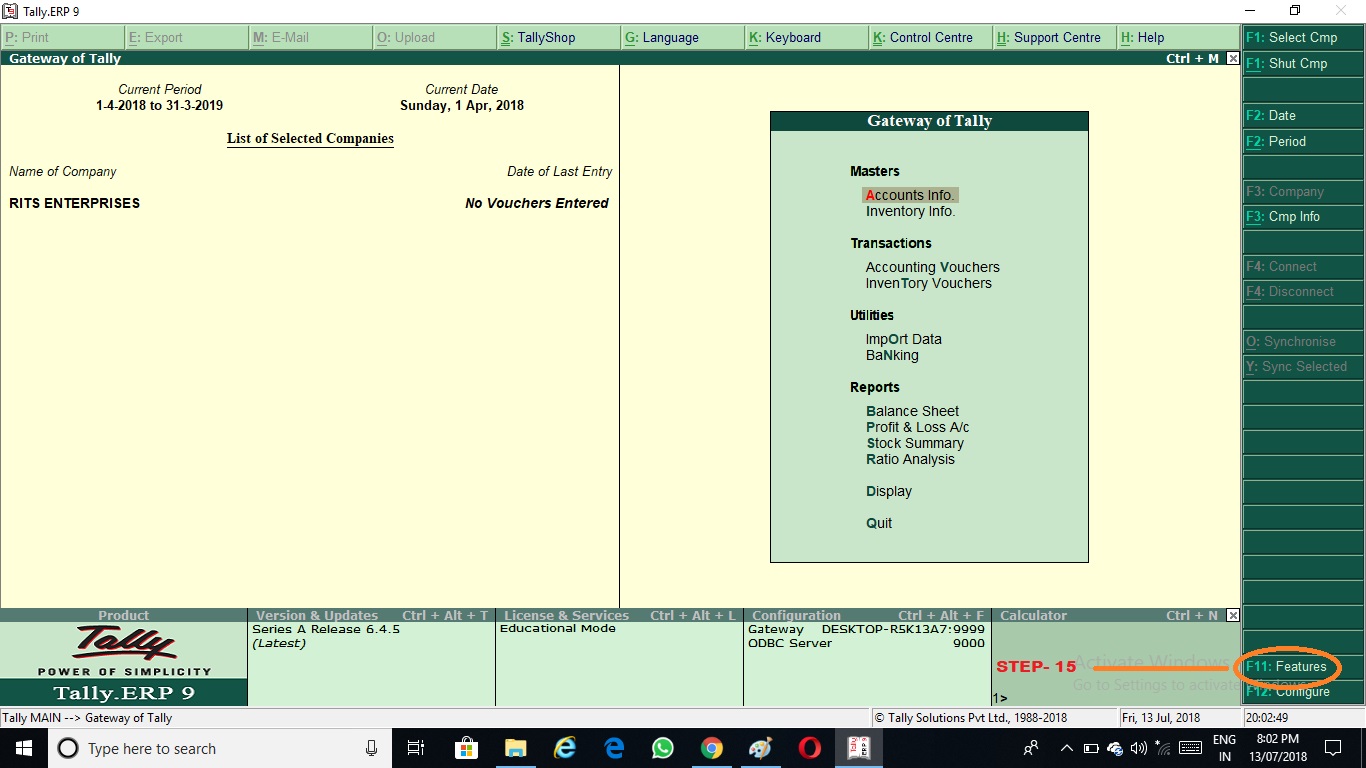Click the Configuration panel header

pos(867,615)
